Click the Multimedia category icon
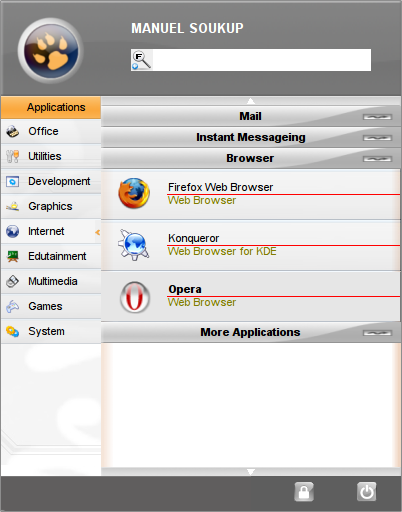Viewport: 402px width, 512px height. [x=13, y=281]
